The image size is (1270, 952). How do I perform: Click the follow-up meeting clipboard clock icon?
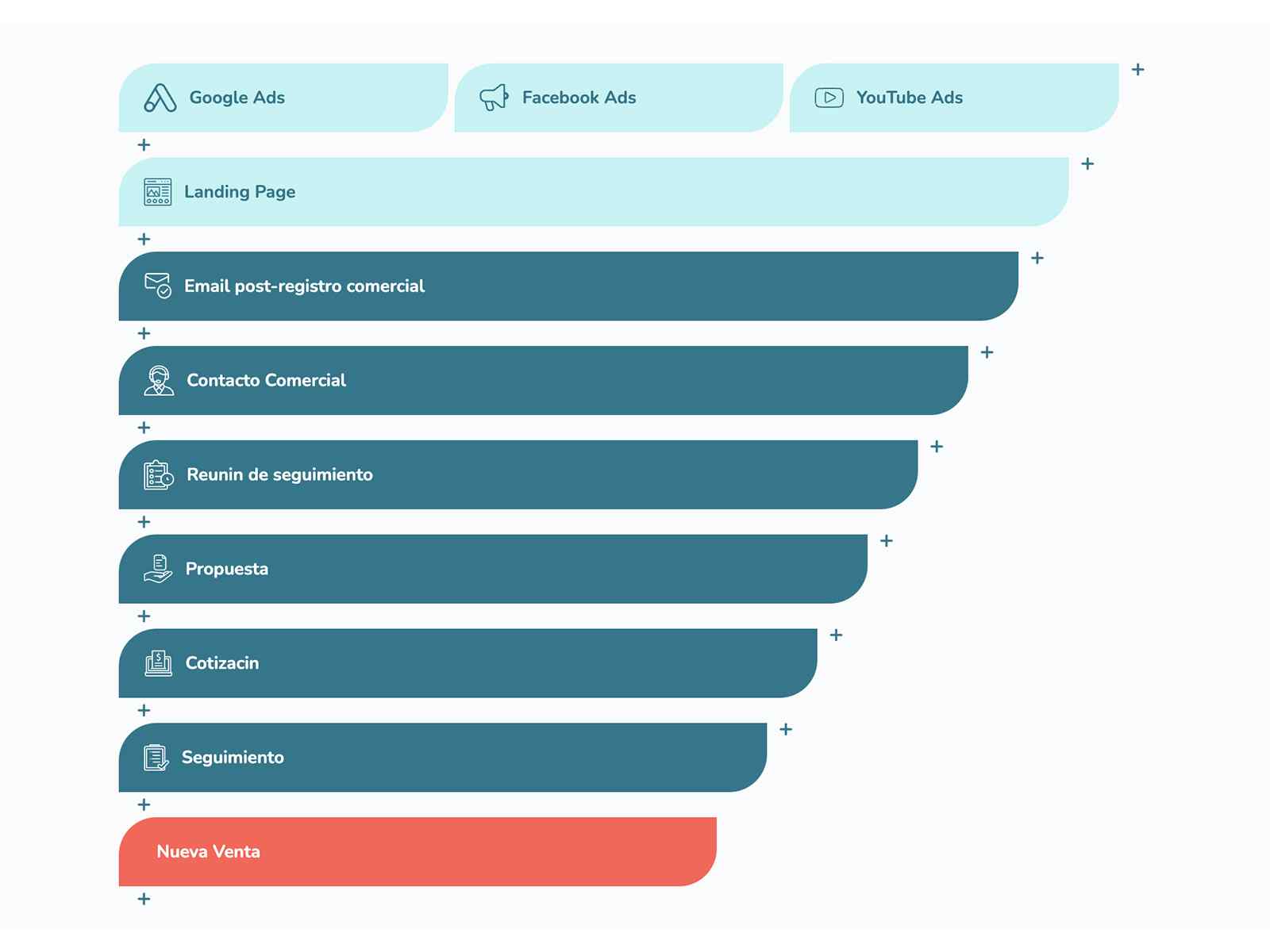[x=158, y=474]
